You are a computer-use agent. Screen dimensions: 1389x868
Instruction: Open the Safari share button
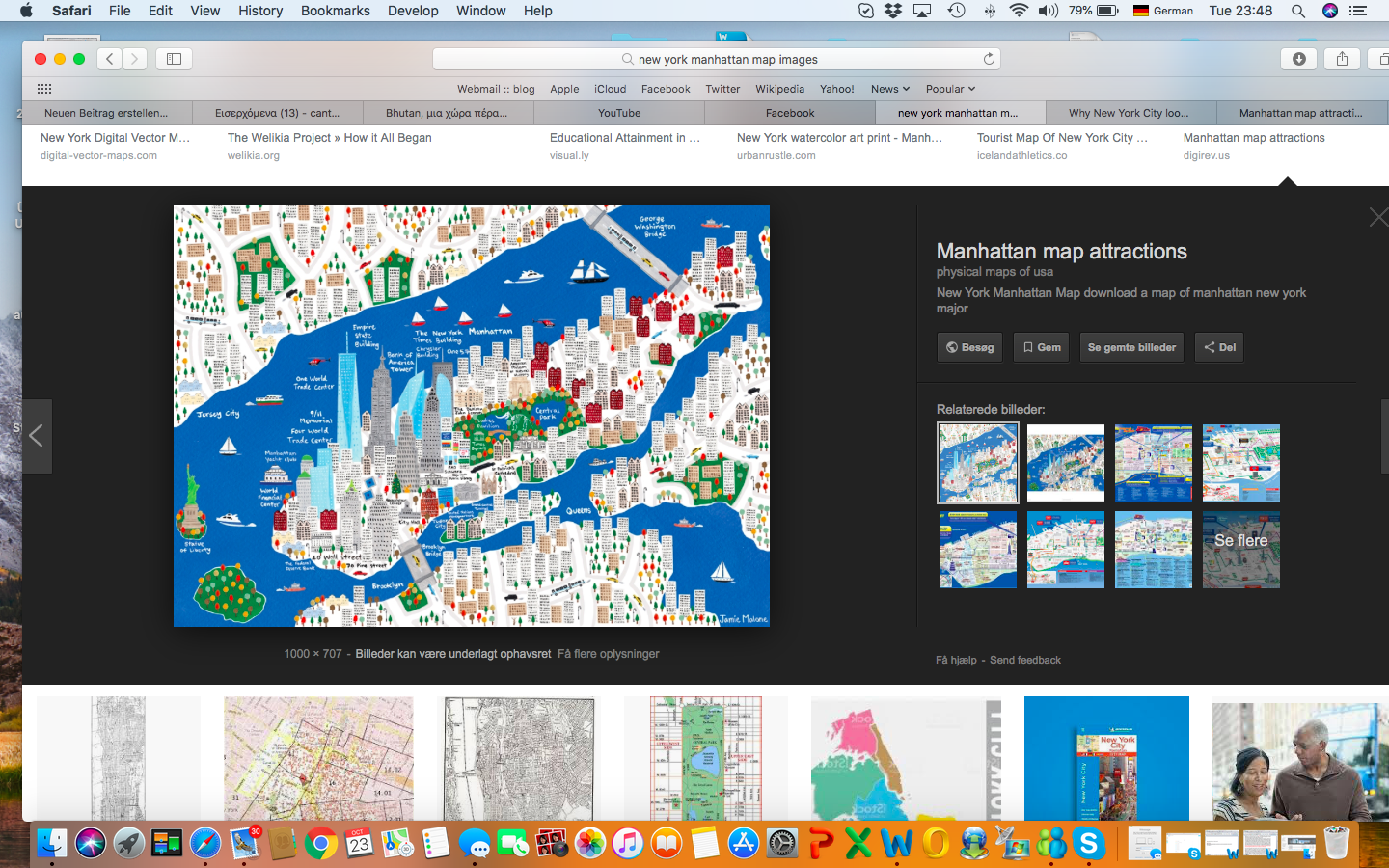click(x=1342, y=59)
